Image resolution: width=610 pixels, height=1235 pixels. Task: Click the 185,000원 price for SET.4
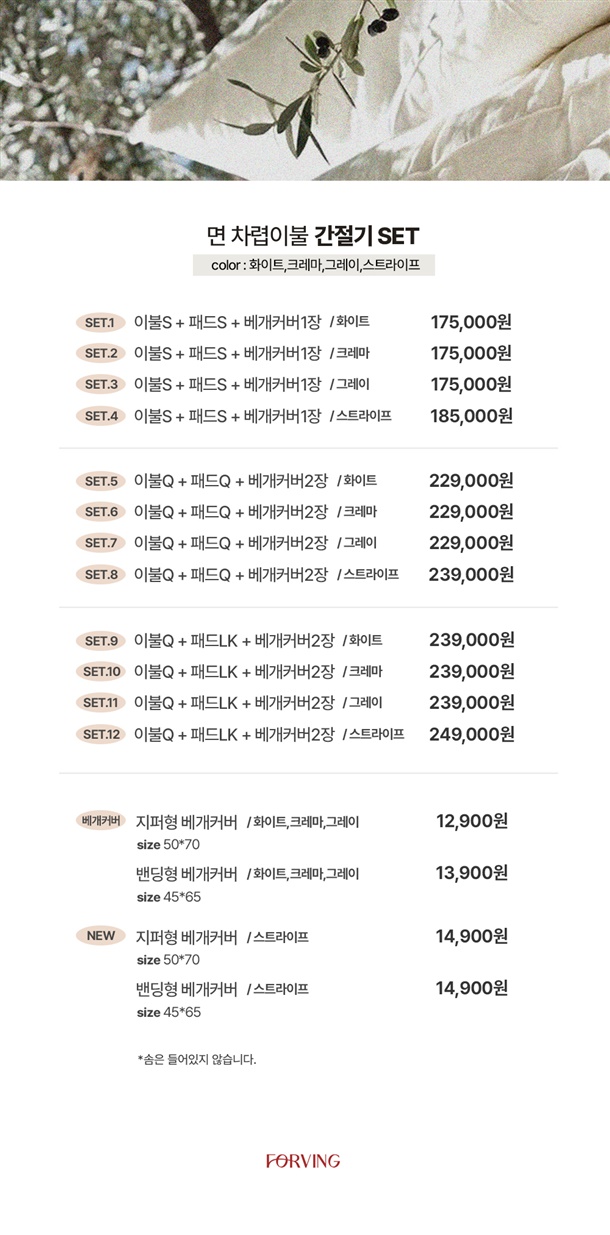click(471, 415)
